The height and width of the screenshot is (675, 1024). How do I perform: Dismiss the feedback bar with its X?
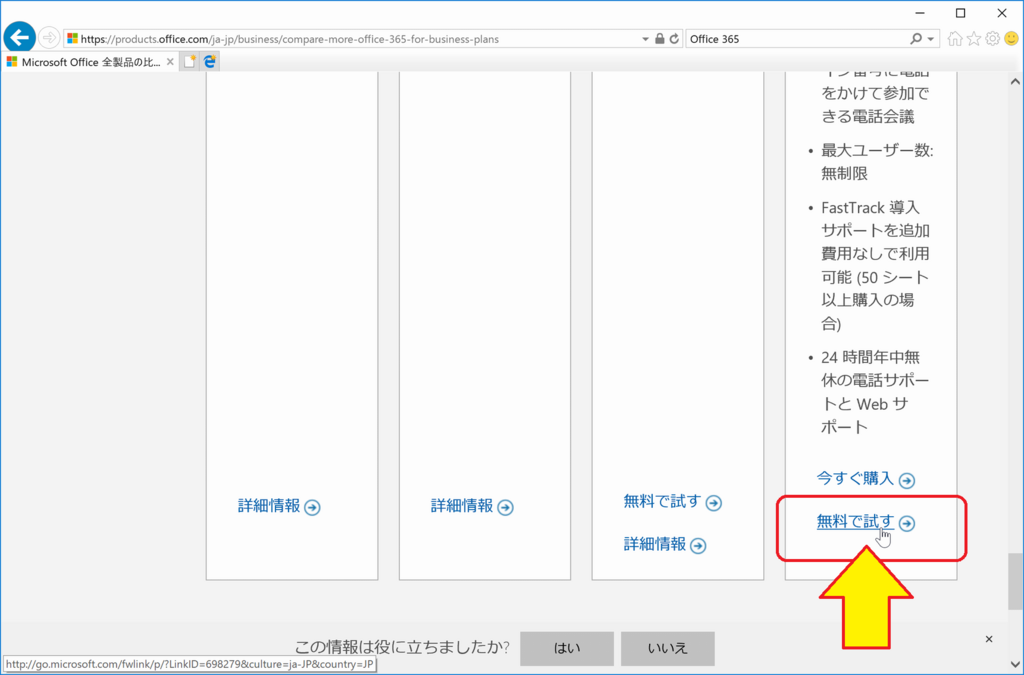pos(989,639)
